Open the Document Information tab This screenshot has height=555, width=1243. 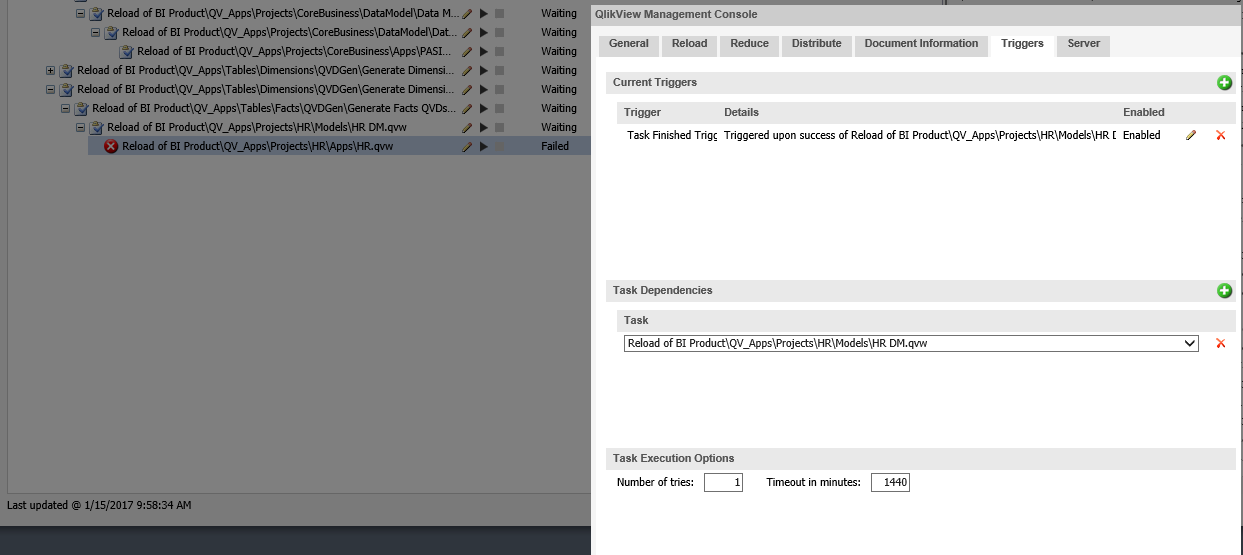tap(921, 44)
